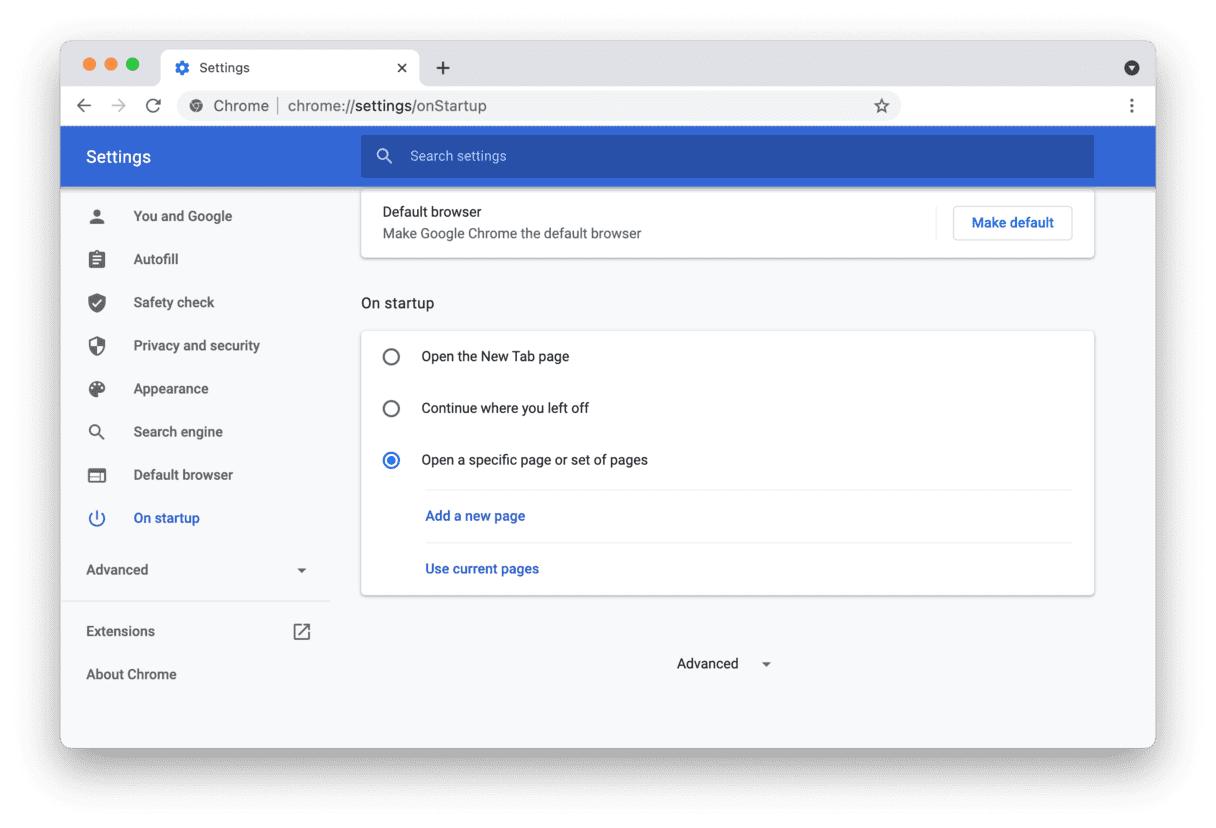
Task: Click Use current pages link
Action: (482, 569)
